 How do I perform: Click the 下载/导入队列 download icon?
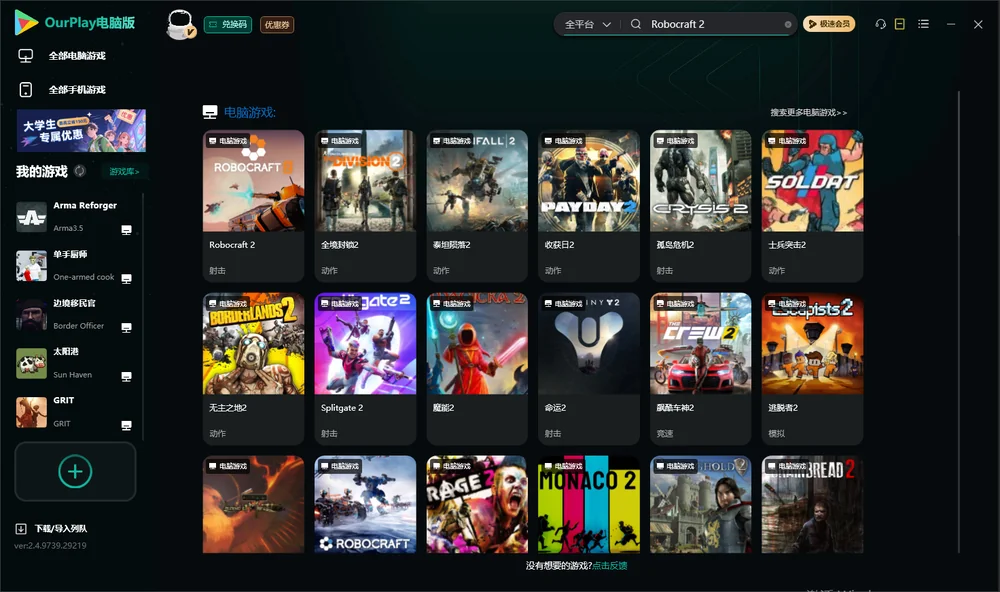tap(21, 528)
